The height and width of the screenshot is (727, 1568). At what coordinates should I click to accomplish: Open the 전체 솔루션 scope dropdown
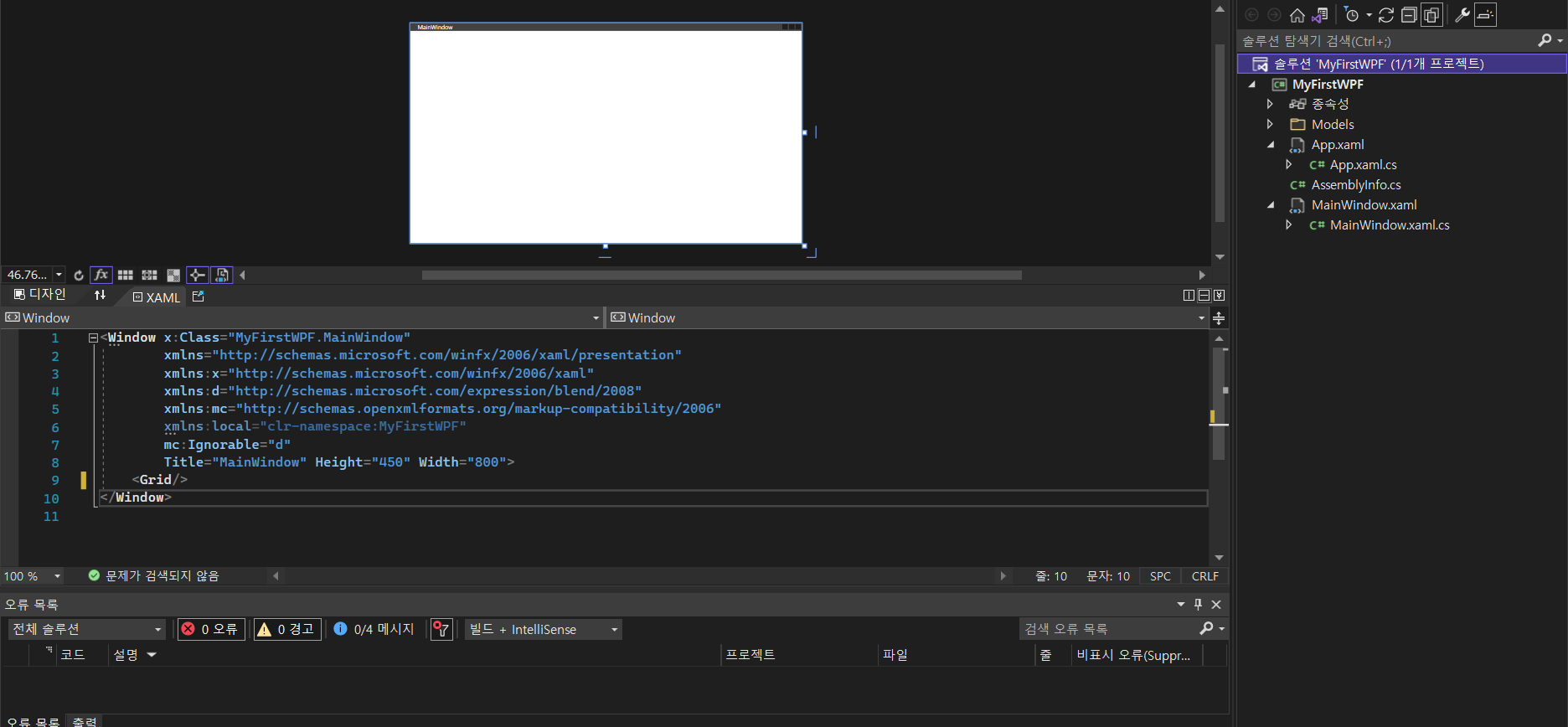click(x=86, y=629)
